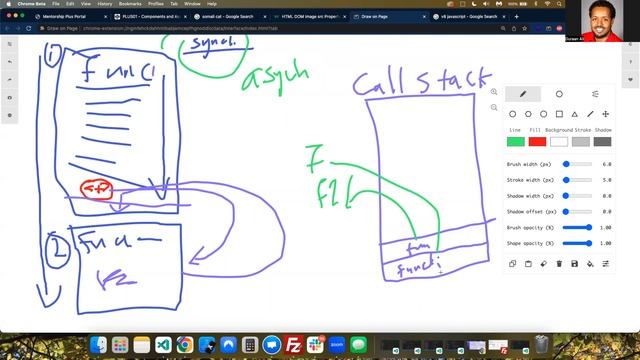640x360 pixels.
Task: Pick the square shape tool
Action: click(559, 114)
